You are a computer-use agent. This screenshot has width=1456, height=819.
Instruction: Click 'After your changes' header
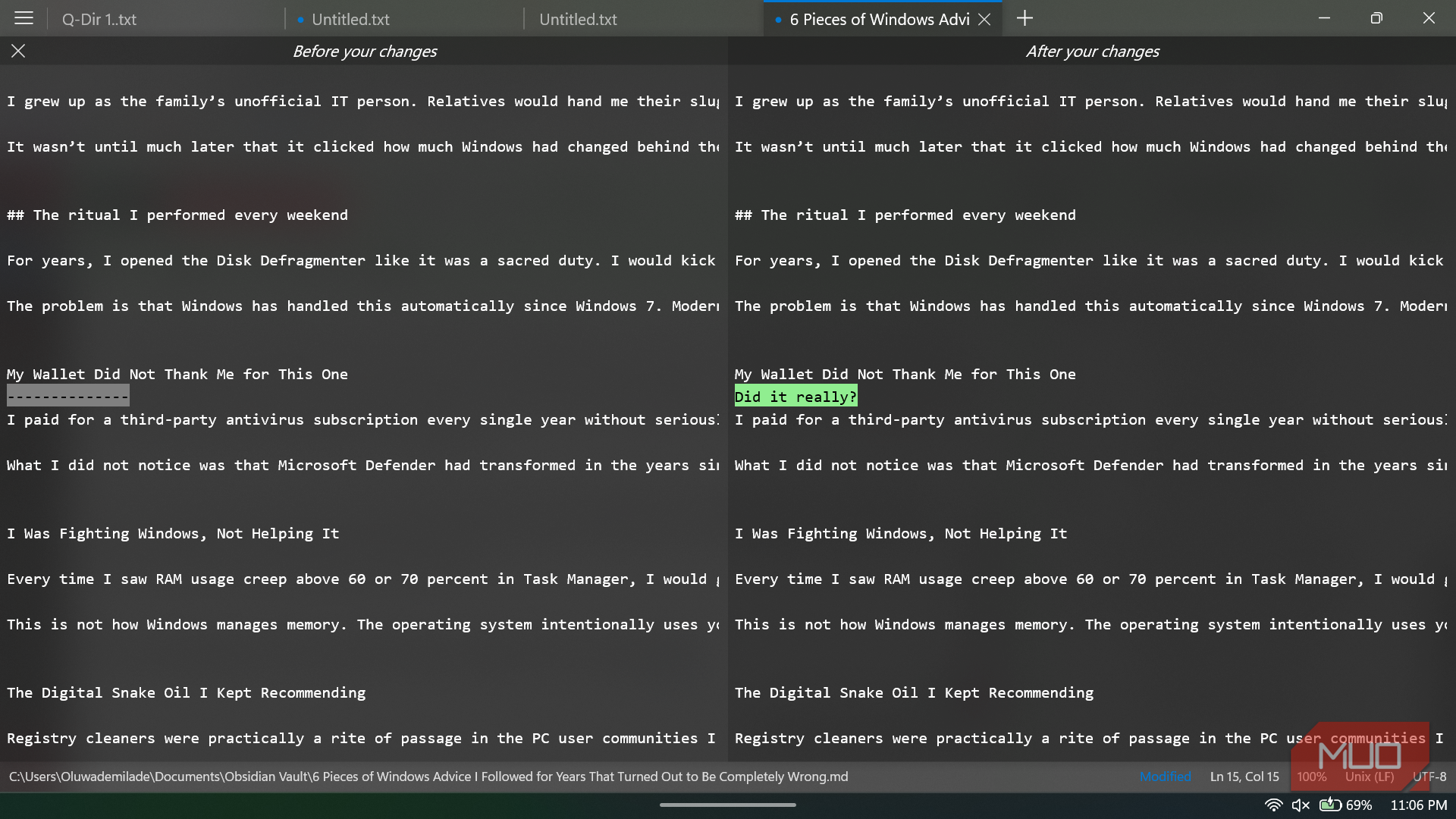[1093, 51]
